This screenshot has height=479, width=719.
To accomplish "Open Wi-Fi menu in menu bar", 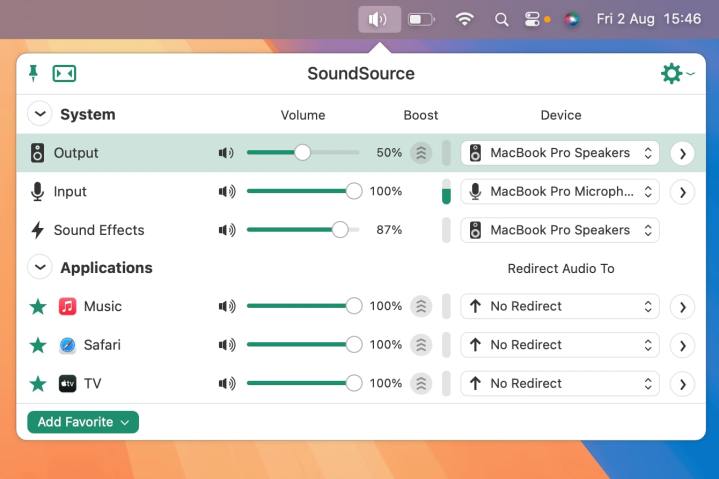I will tap(464, 19).
